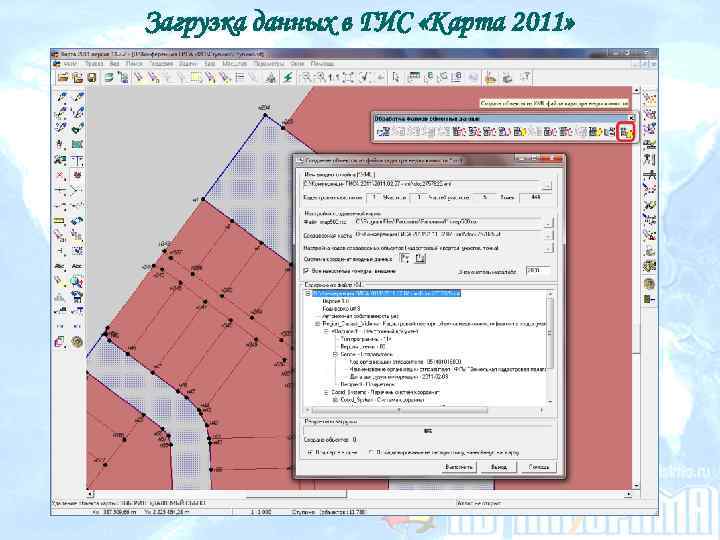The width and height of the screenshot is (720, 540).
Task: Click the Выполнить button
Action: pyautogui.click(x=458, y=467)
